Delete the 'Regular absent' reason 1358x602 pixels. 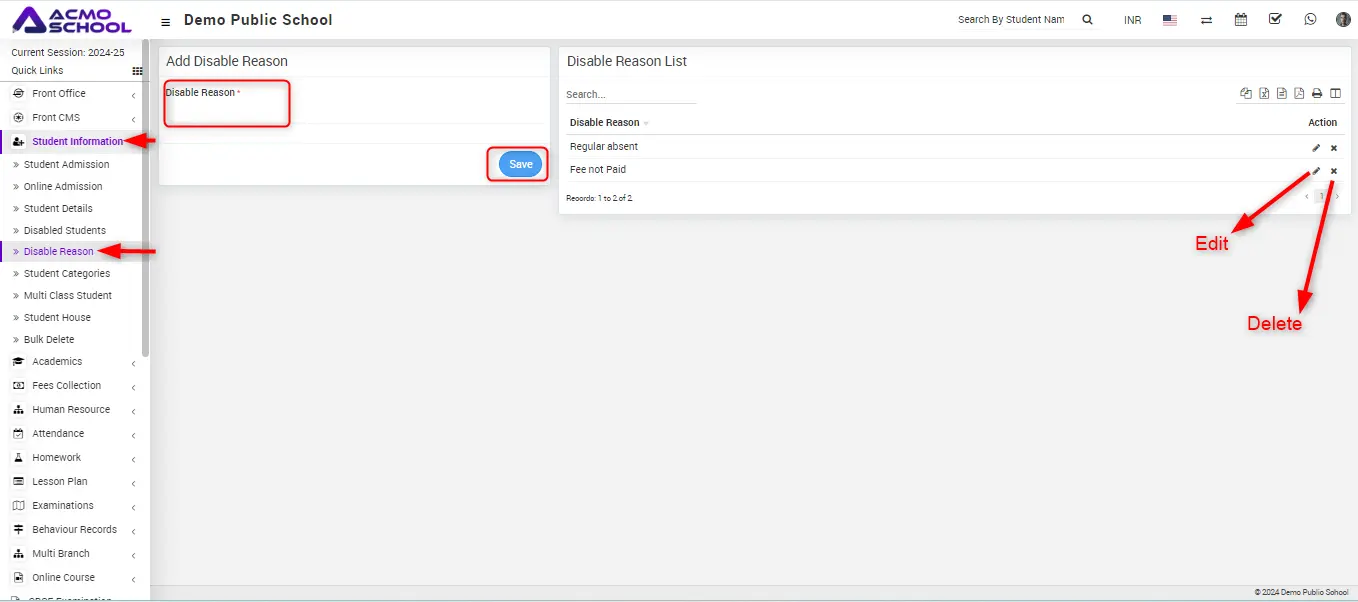pos(1334,148)
